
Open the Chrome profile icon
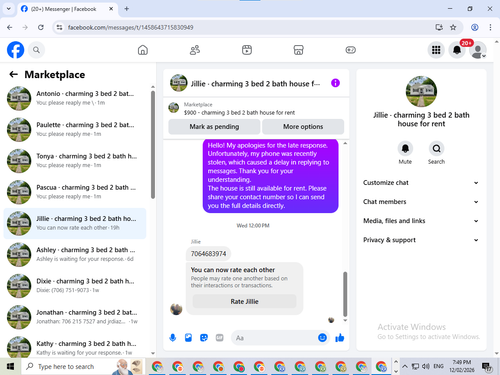(475, 27)
